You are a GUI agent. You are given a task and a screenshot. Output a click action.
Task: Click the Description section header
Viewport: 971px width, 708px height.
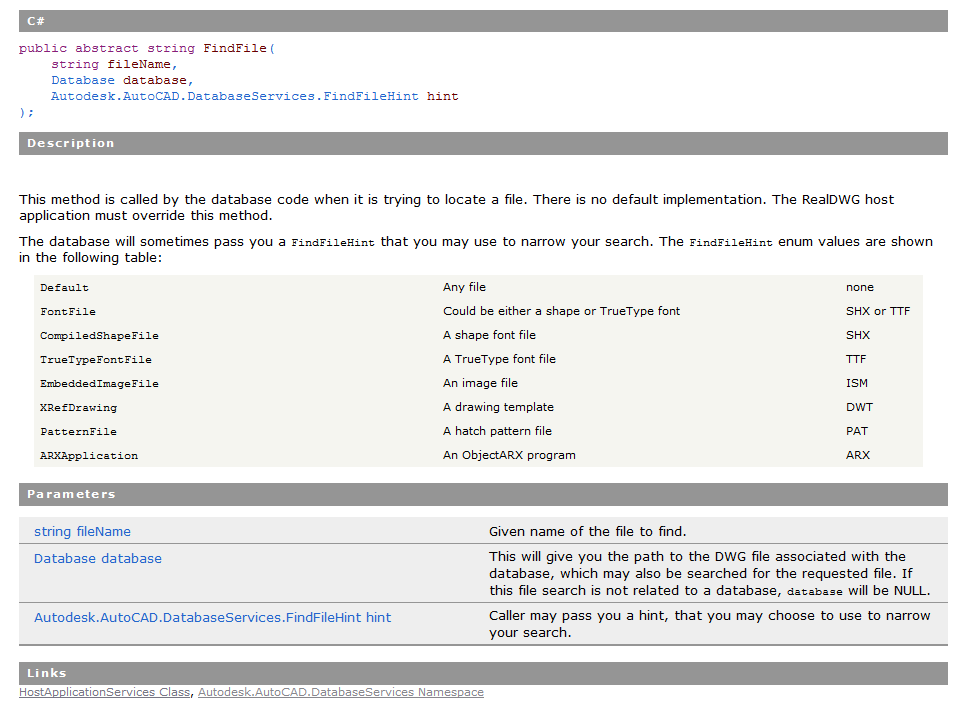[483, 143]
